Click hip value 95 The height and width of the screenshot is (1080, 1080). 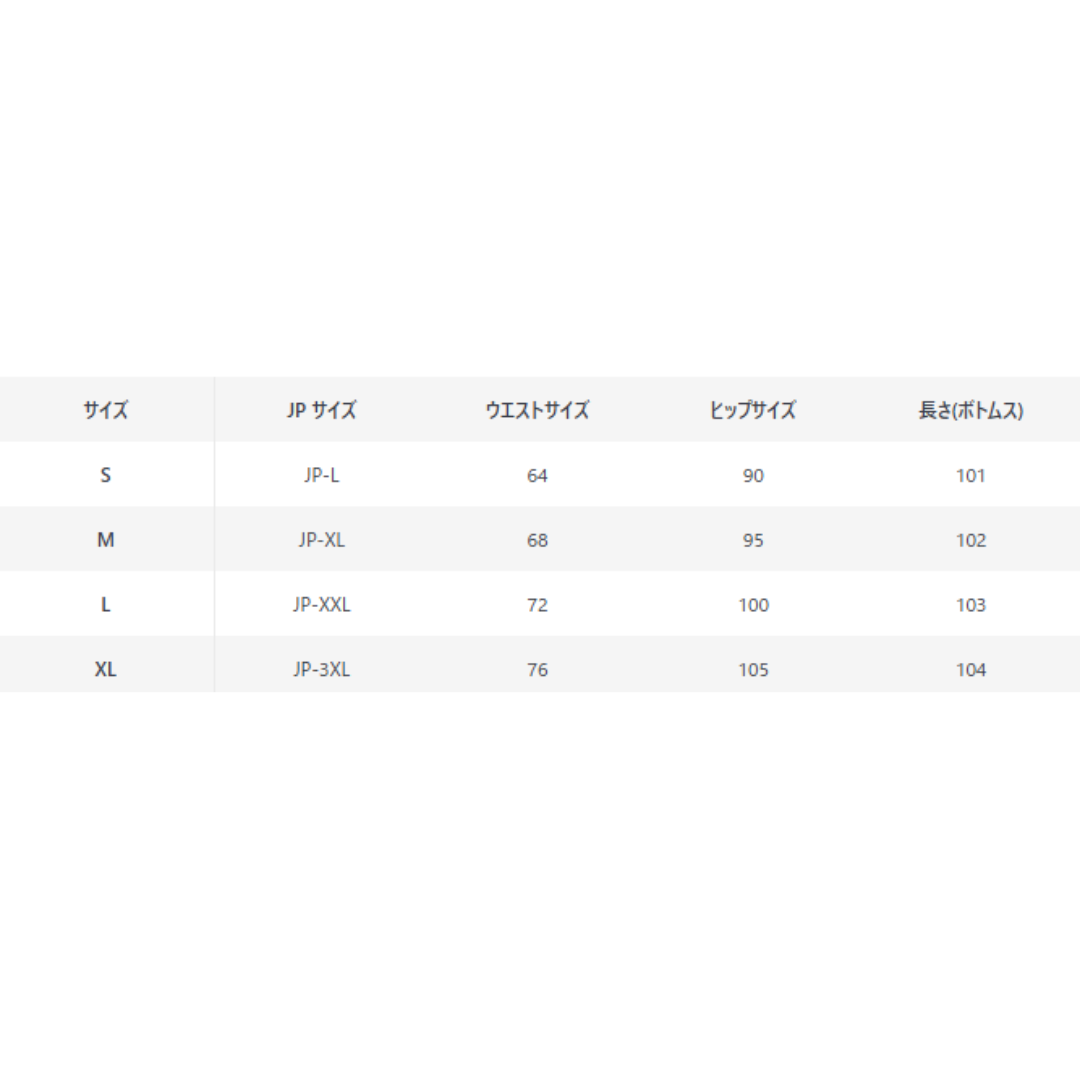click(753, 541)
